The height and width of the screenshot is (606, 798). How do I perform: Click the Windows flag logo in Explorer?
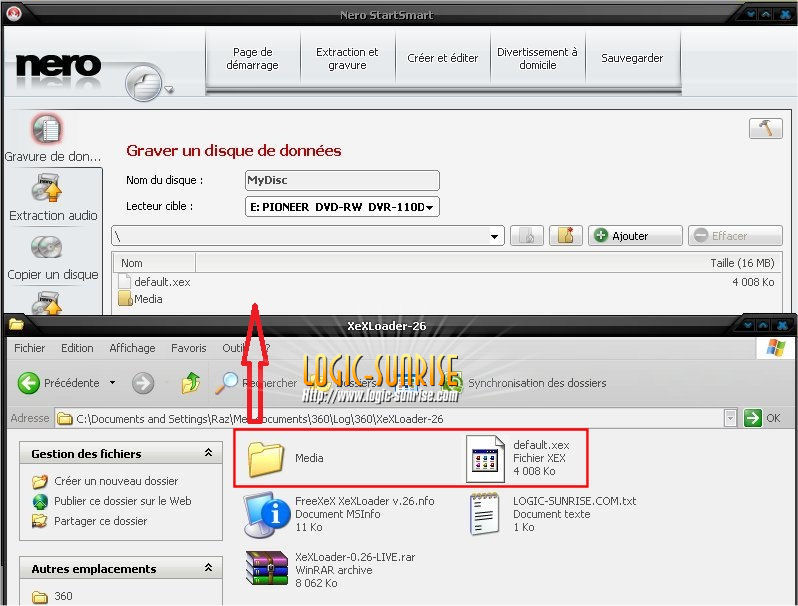(x=776, y=348)
